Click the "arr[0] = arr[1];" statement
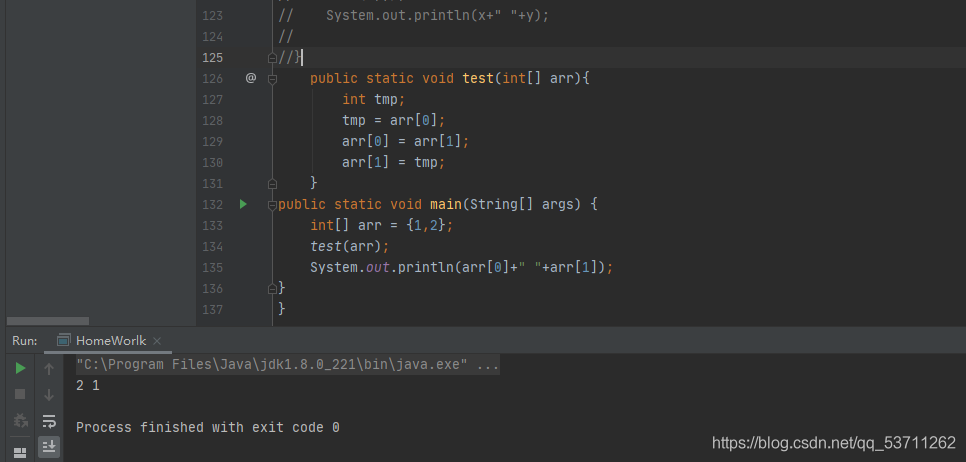966x462 pixels. click(405, 141)
